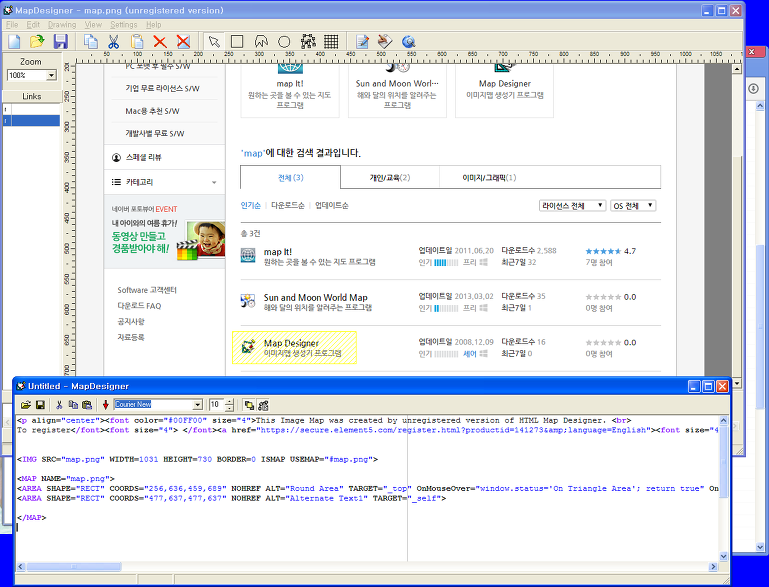Open area properties with notepad-pencil icon

[x=362, y=42]
